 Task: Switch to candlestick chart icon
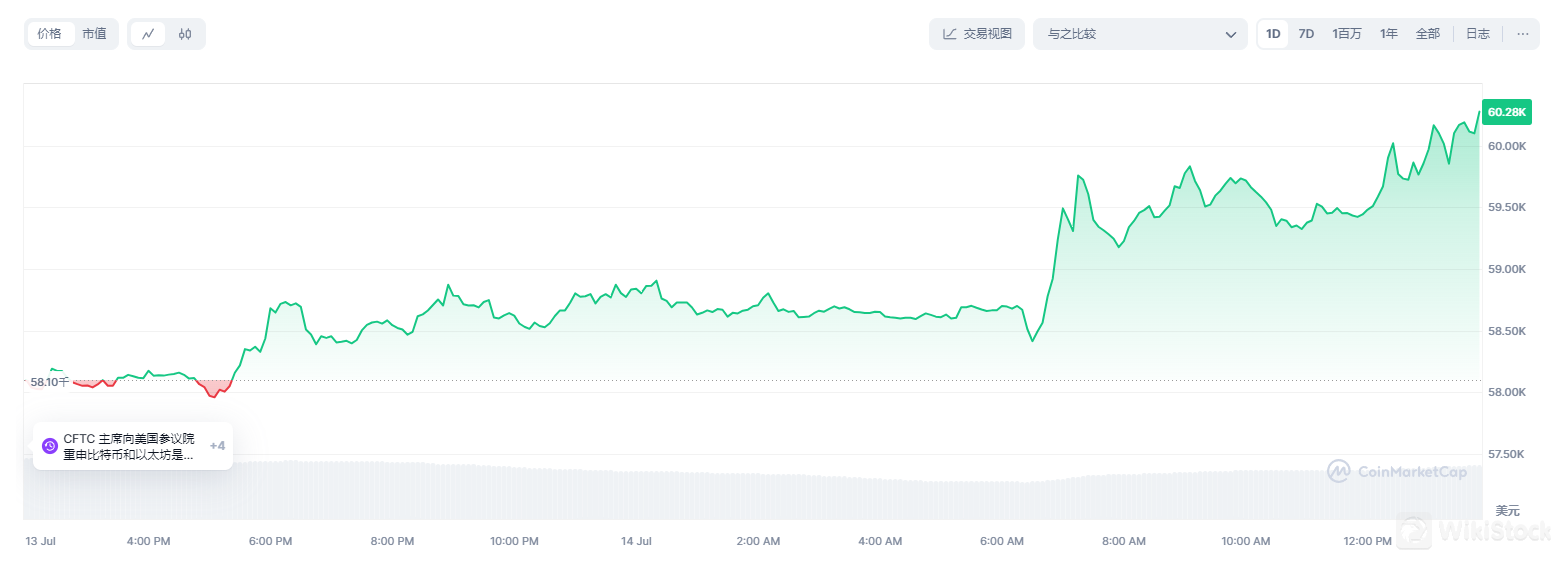185,34
